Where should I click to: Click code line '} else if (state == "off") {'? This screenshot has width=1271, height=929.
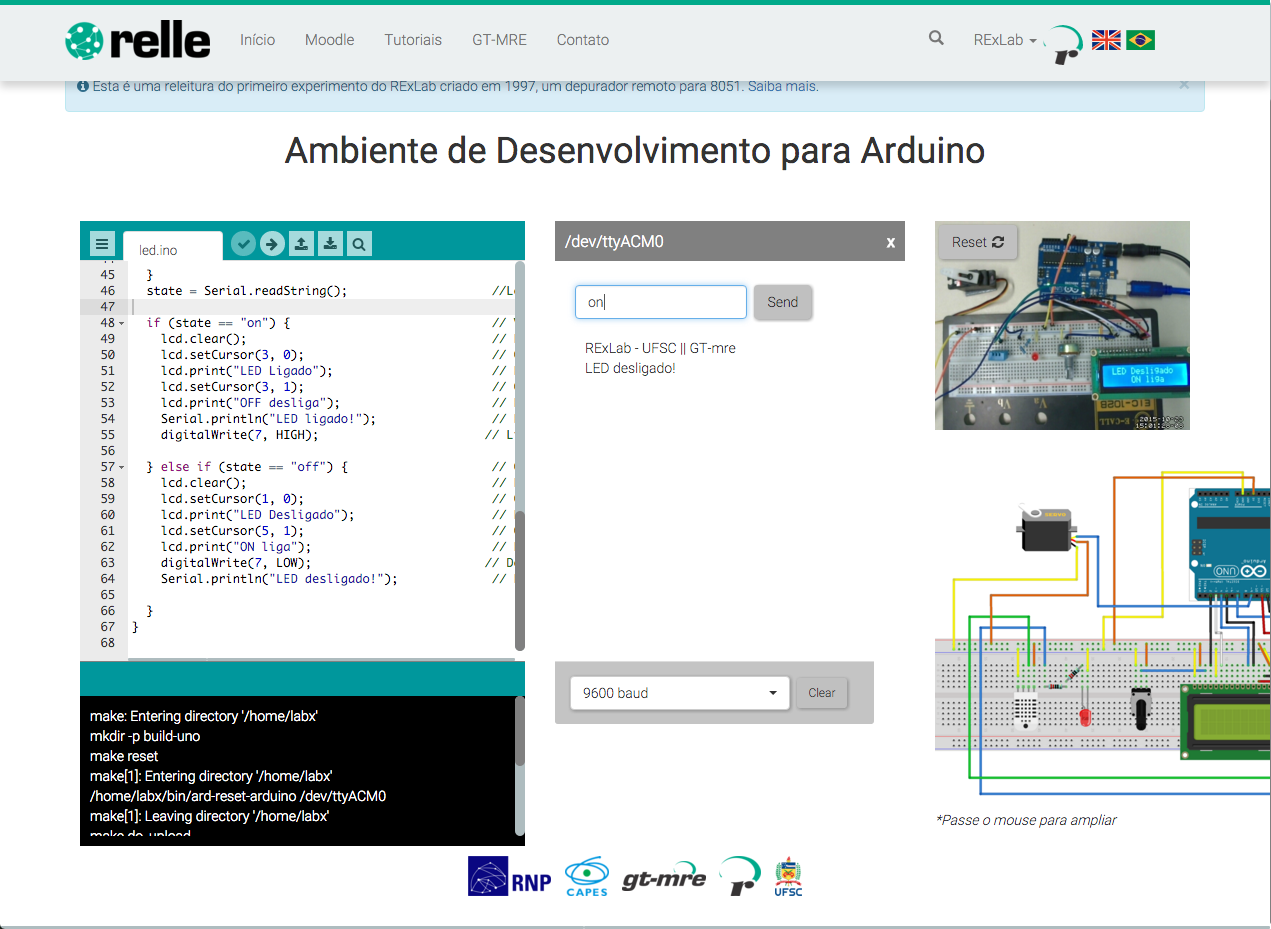point(246,467)
